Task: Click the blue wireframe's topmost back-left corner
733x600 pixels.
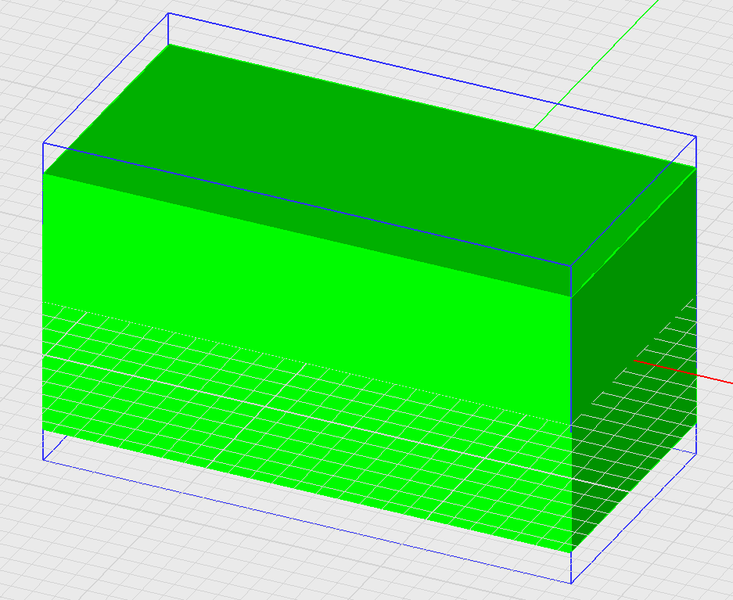Action: click(x=168, y=13)
